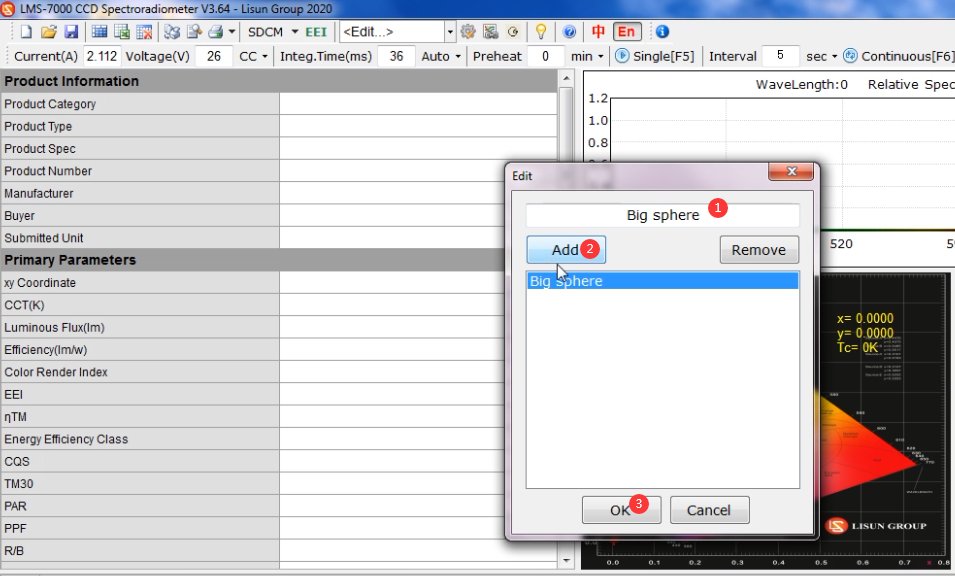Open the setup icon left of print preview
Screen dimensions: 955x576
pyautogui.click(x=172, y=32)
